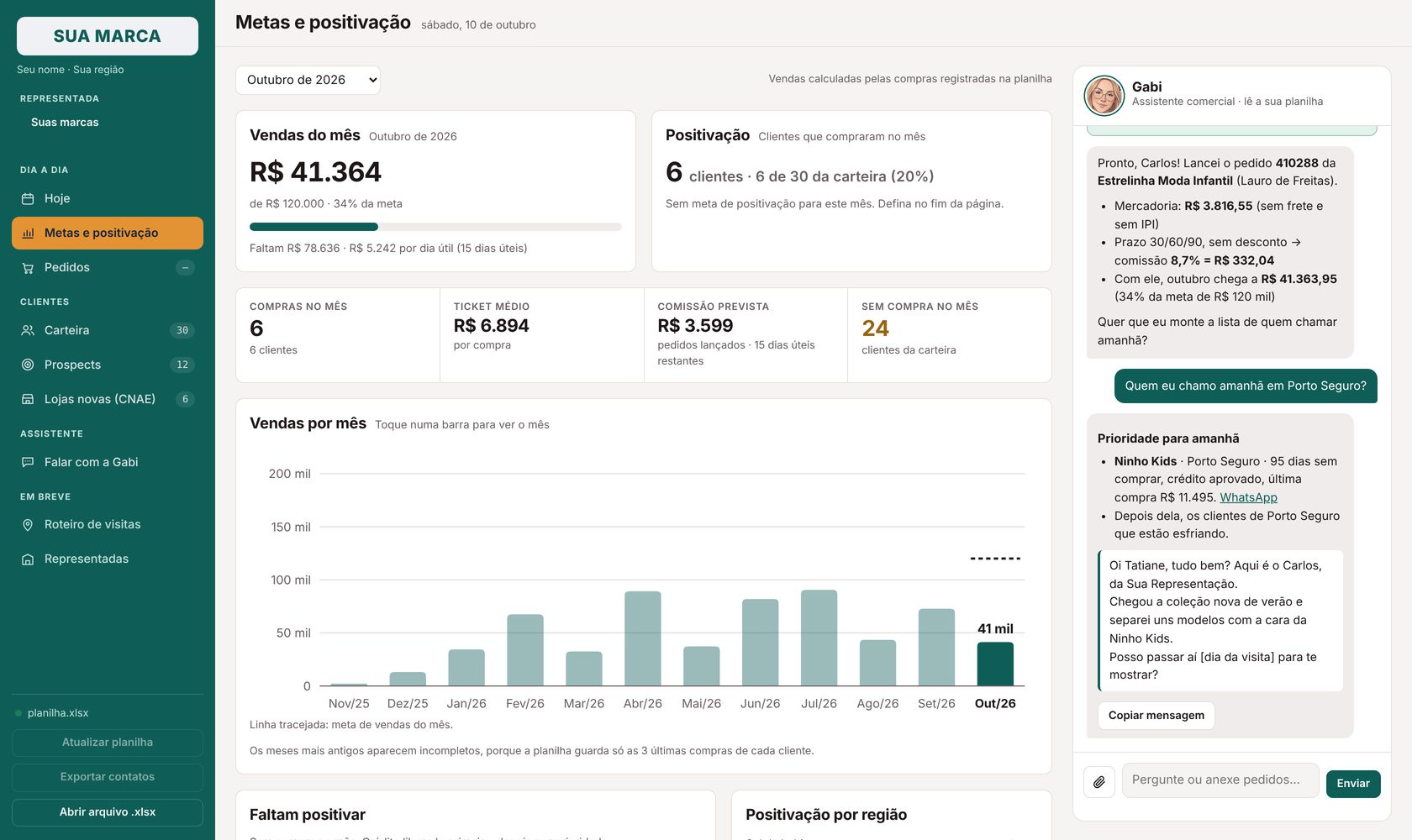Click the Lojas novas (CNAE) store icon

pos(28,400)
